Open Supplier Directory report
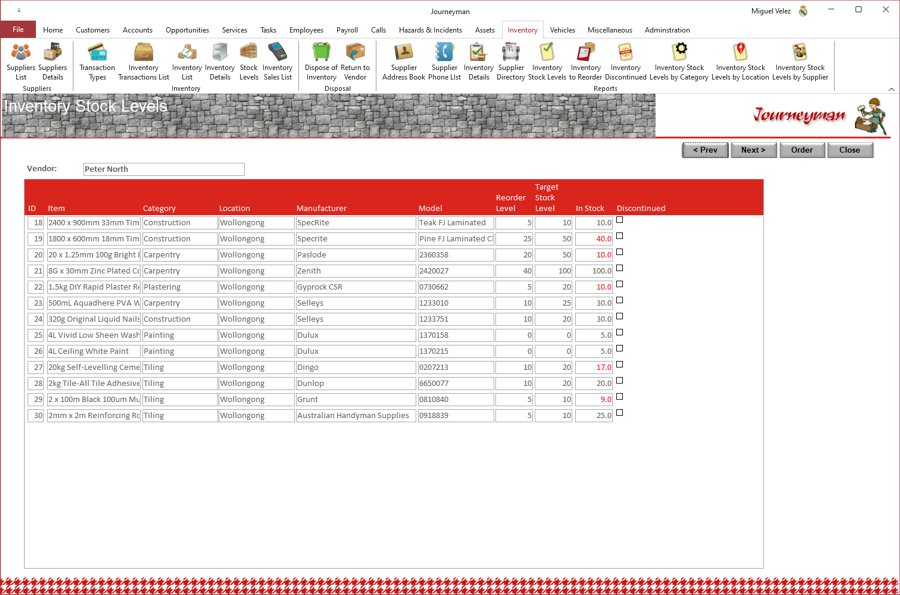Screen dimensions: 900x595 click(511, 62)
